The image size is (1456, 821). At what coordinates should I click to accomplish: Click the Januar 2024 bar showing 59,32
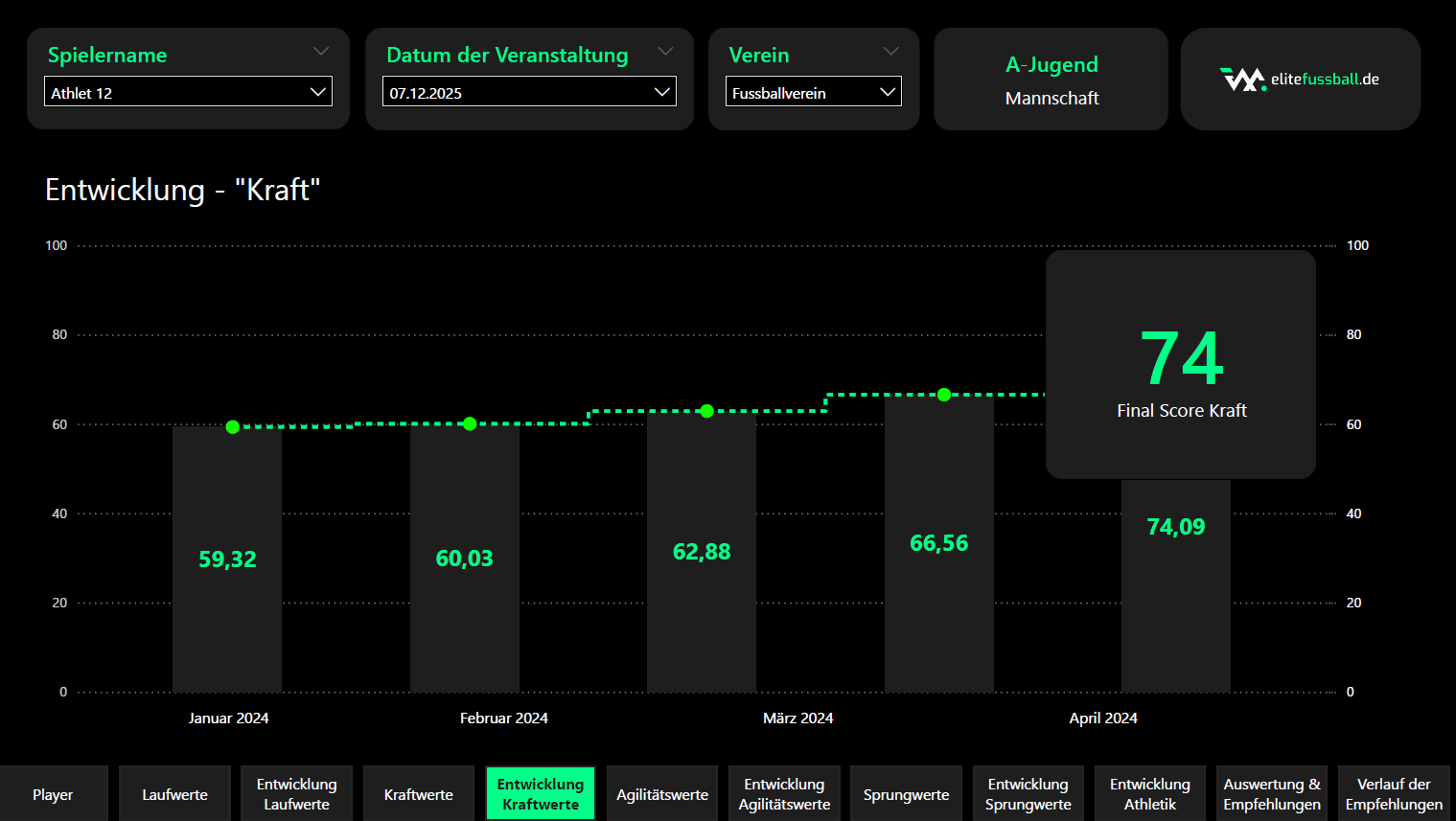pos(227,559)
